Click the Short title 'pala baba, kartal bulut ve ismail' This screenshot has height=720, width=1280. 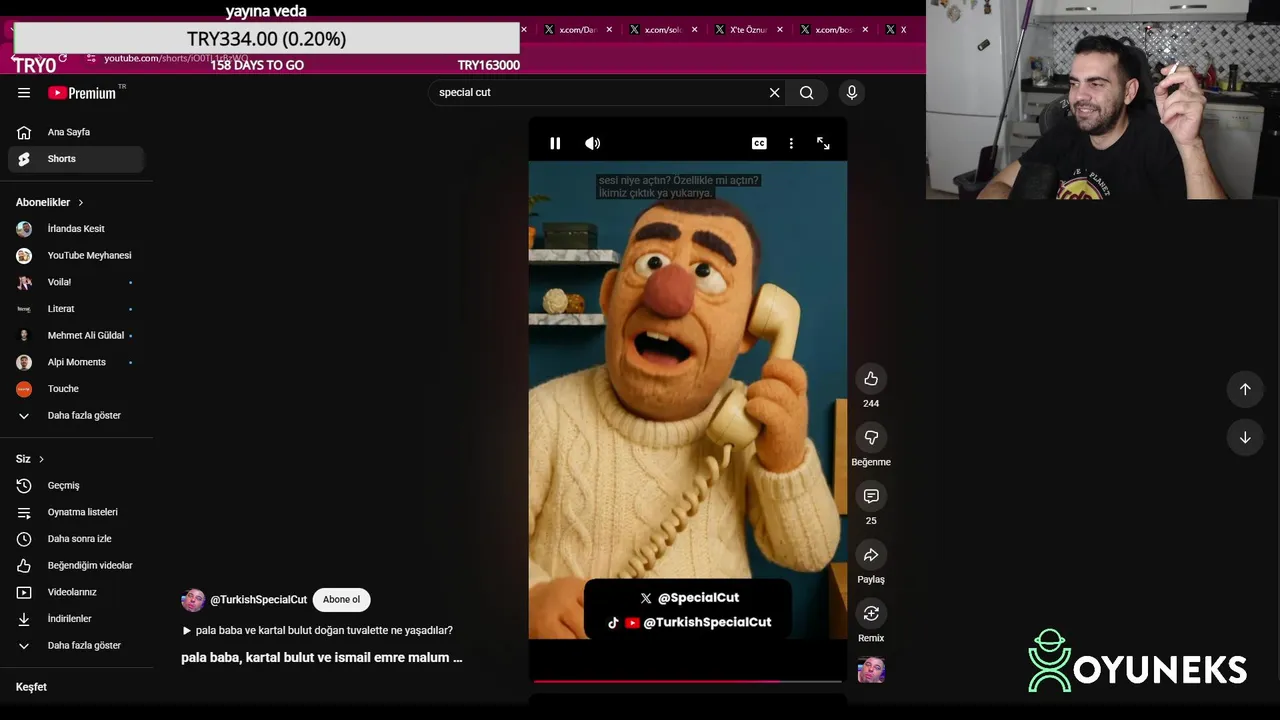(322, 658)
